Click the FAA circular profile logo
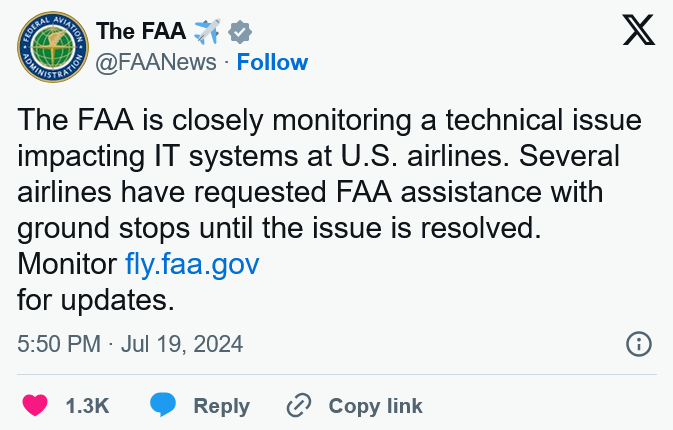Viewport: 673px width, 430px height. click(53, 47)
